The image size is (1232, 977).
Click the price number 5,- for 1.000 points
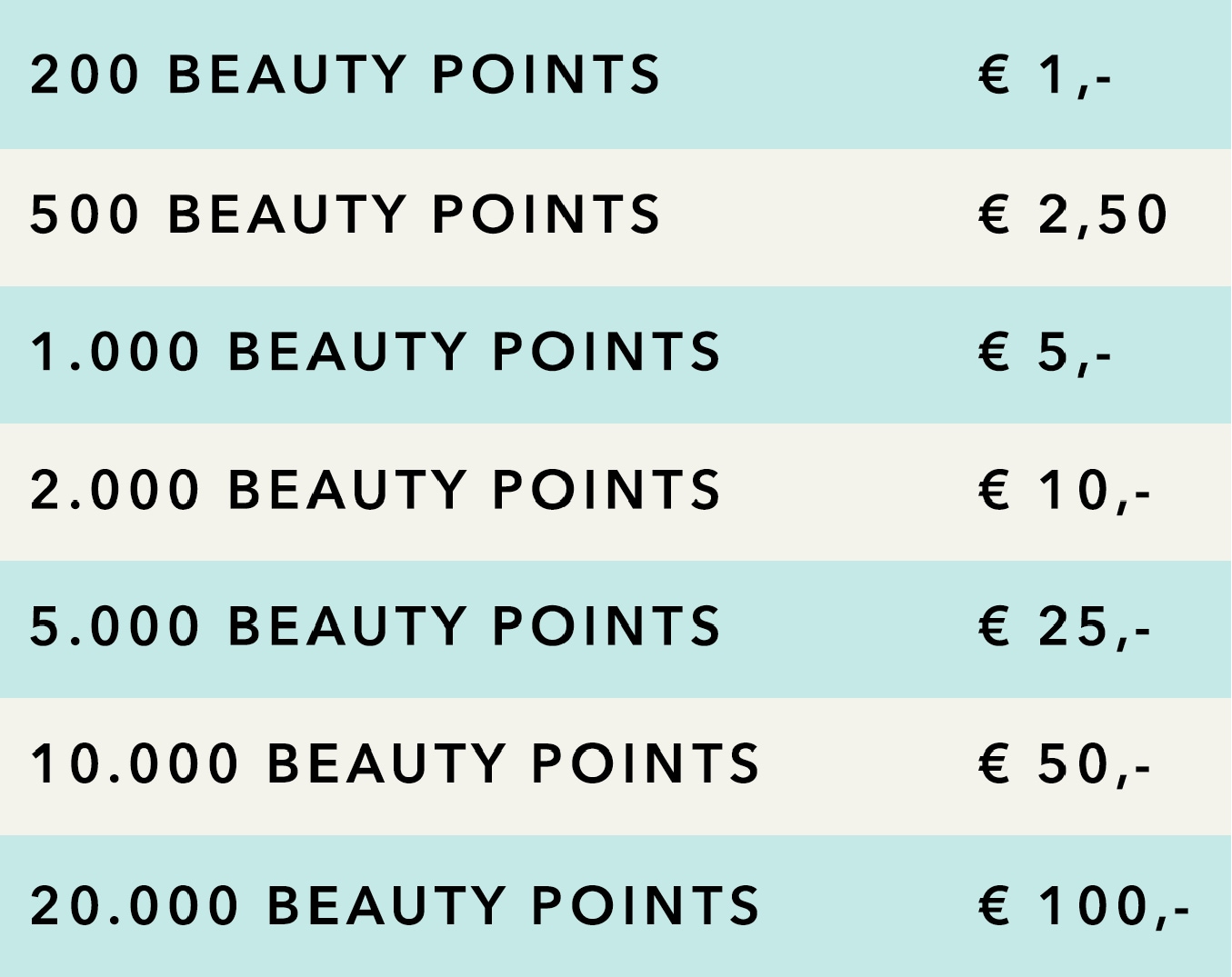1075,352
